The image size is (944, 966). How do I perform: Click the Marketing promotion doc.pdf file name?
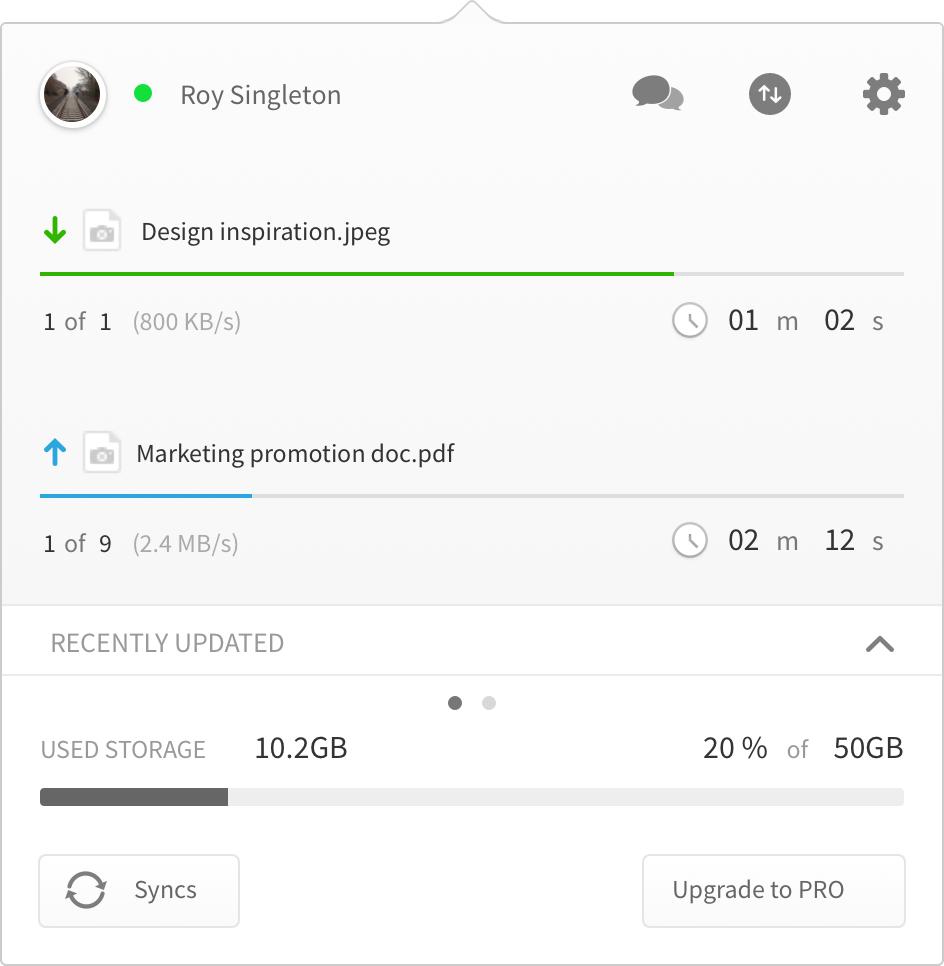(295, 453)
